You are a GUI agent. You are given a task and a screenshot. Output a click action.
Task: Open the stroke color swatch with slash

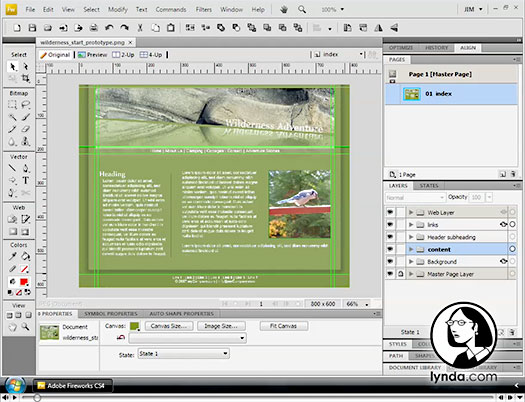(x=24, y=269)
